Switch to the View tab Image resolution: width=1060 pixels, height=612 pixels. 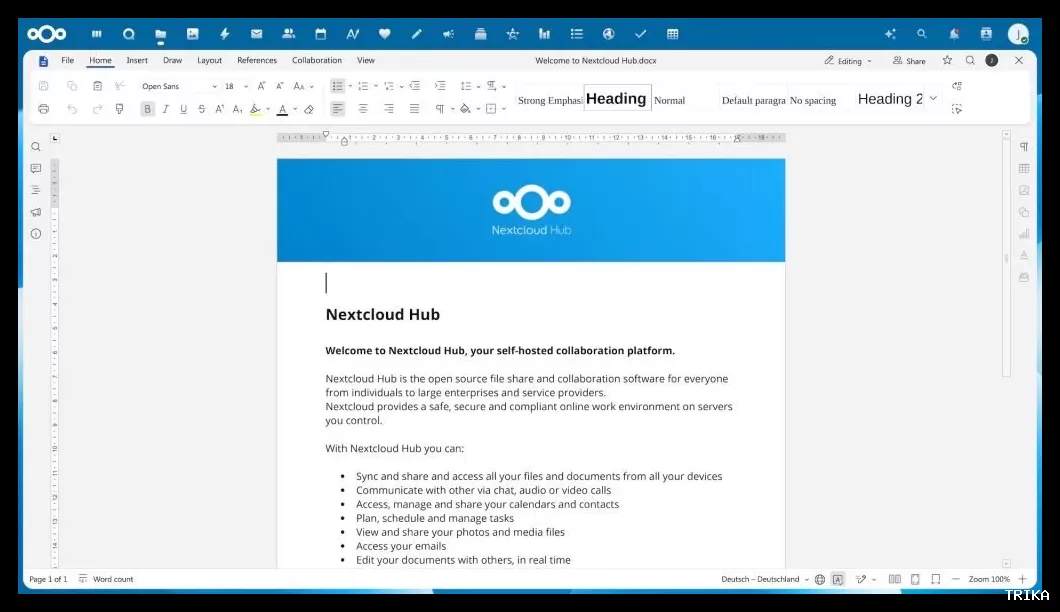point(366,60)
